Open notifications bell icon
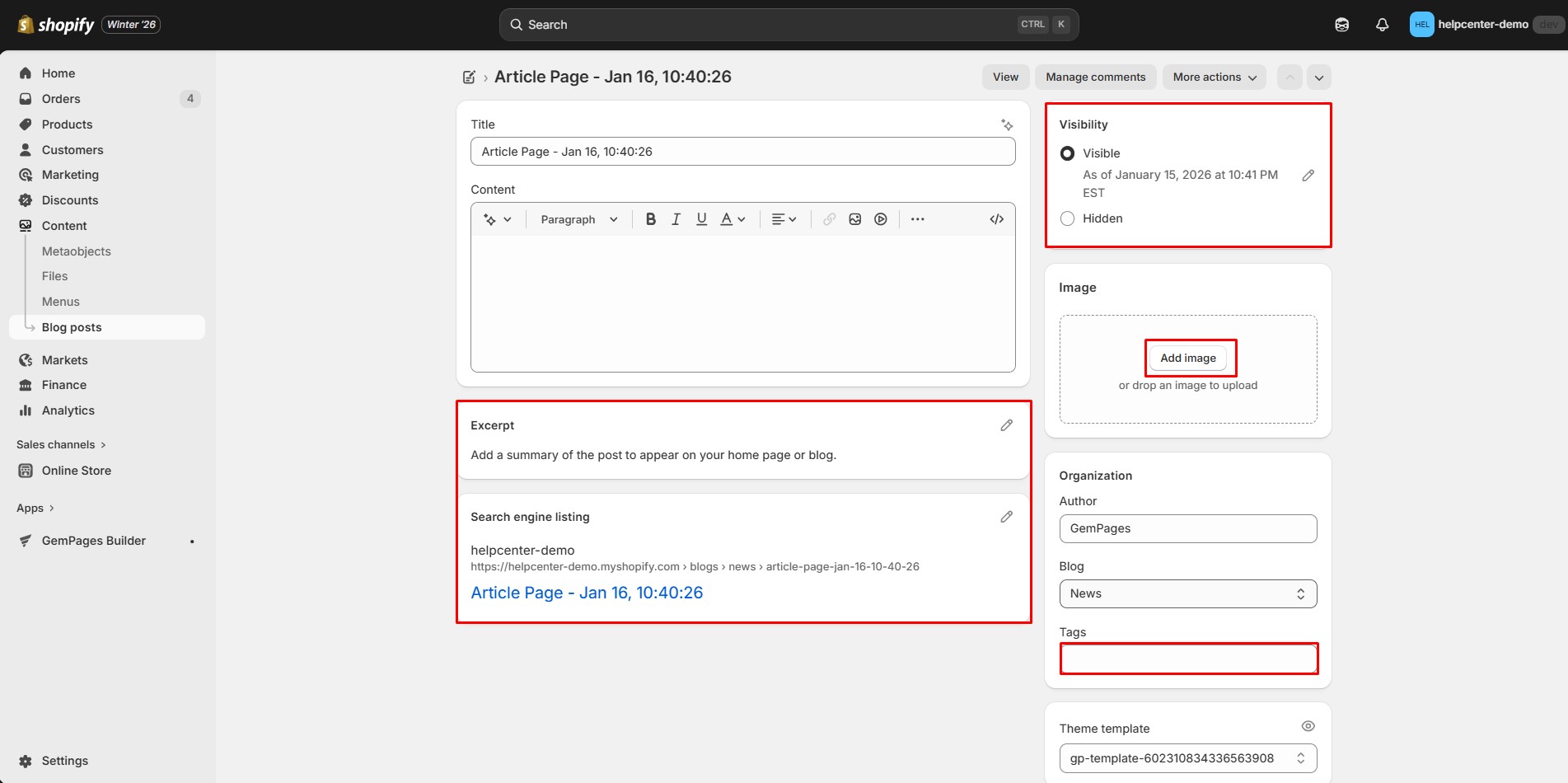The image size is (1568, 783). click(1382, 25)
